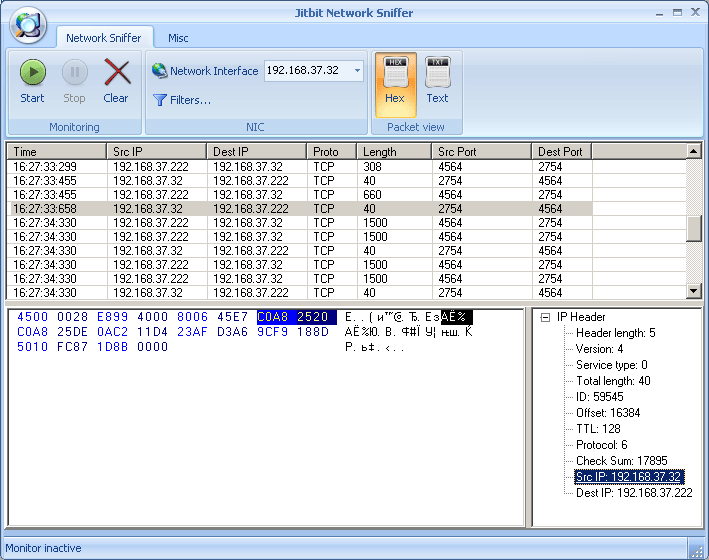Select Src IP: 192.168.37.32 tree item

pos(629,477)
